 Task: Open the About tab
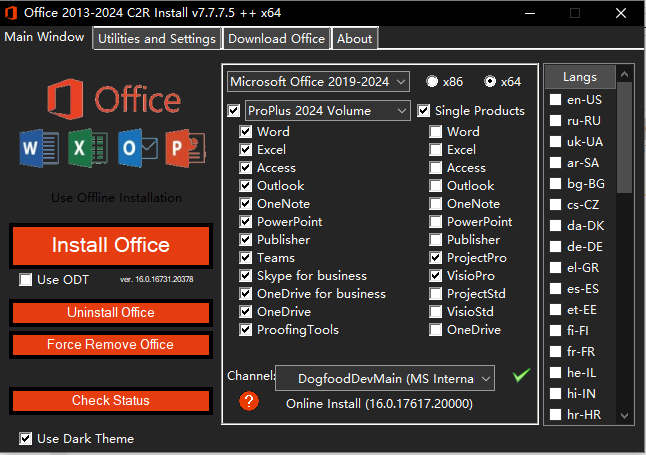[x=355, y=39]
